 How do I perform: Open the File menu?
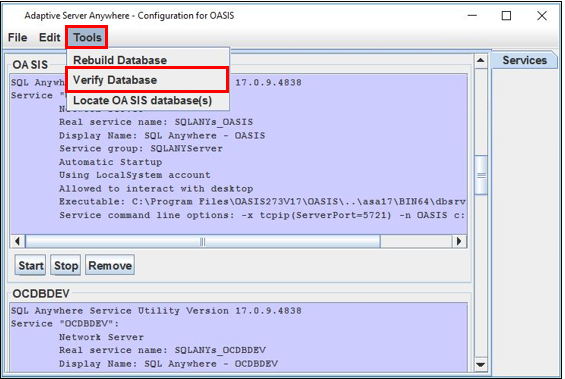[x=17, y=37]
